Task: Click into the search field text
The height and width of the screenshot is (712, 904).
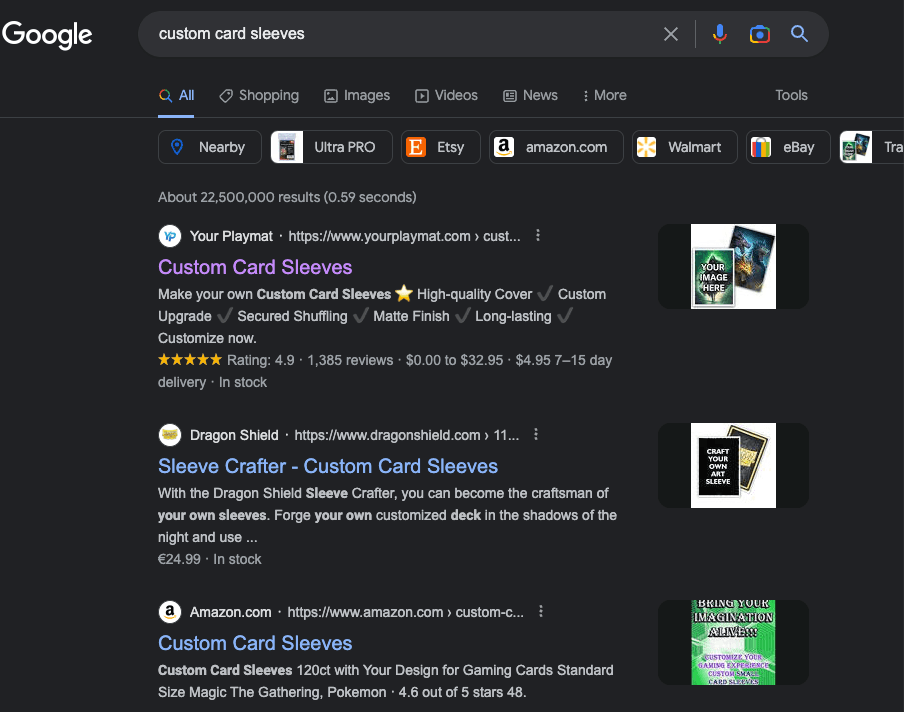Action: [231, 34]
